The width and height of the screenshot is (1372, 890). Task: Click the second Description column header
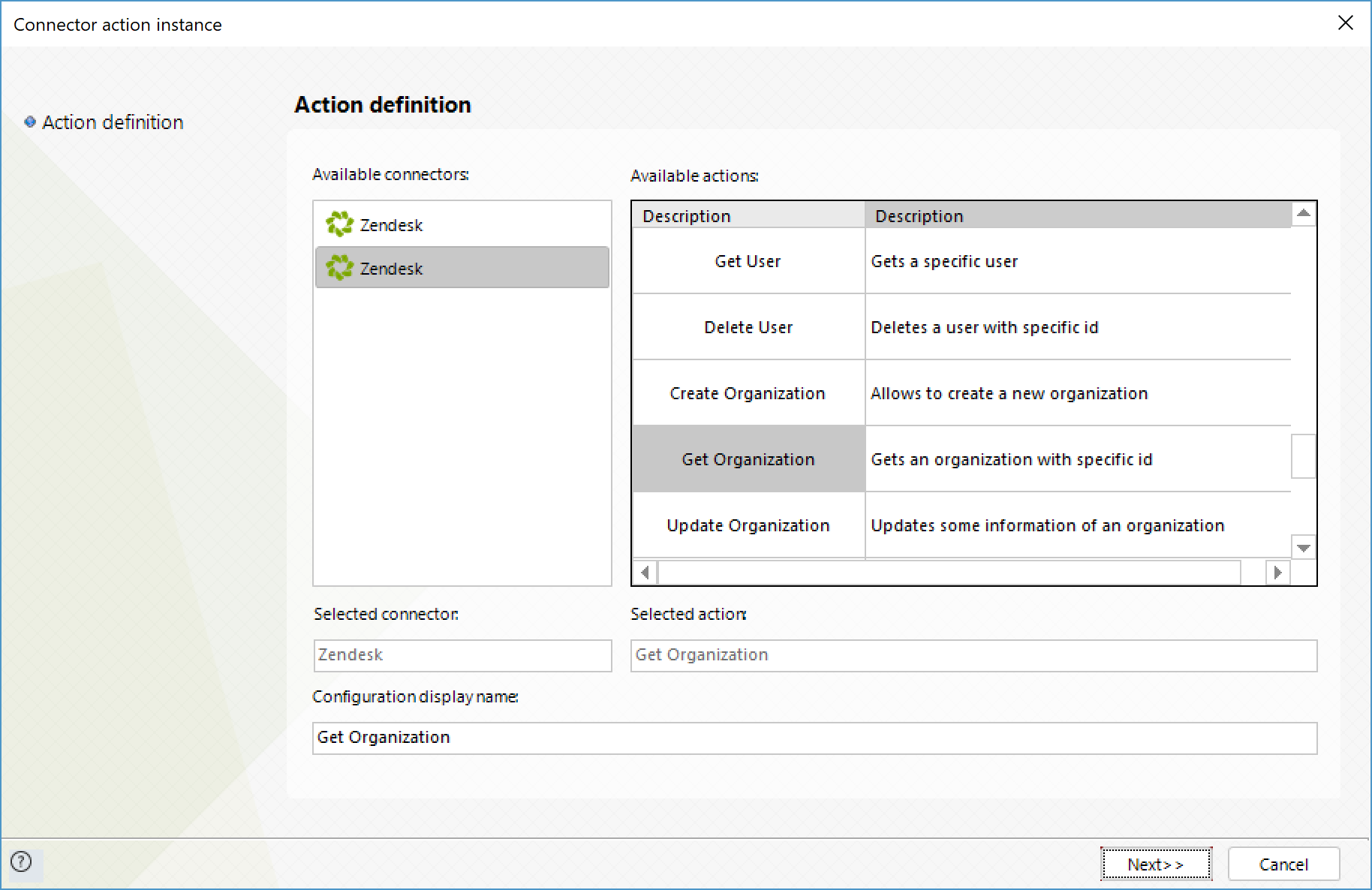[x=1078, y=215]
